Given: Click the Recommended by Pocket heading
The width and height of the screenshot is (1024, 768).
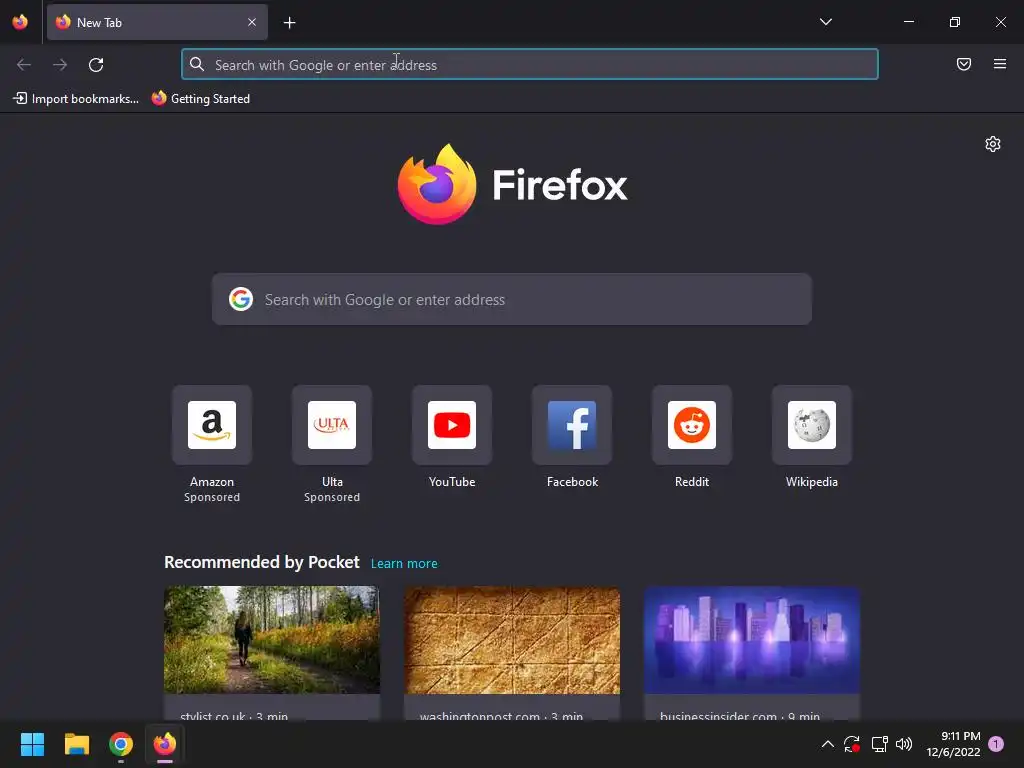Looking at the screenshot, I should click(x=262, y=562).
